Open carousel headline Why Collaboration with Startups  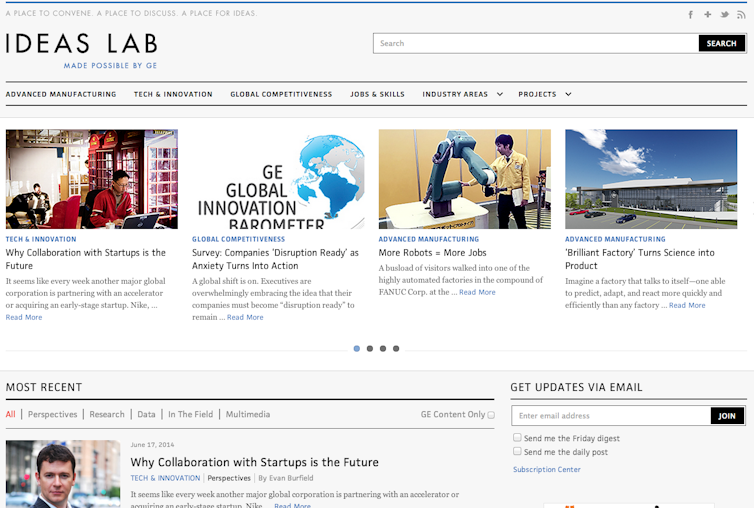[86, 259]
